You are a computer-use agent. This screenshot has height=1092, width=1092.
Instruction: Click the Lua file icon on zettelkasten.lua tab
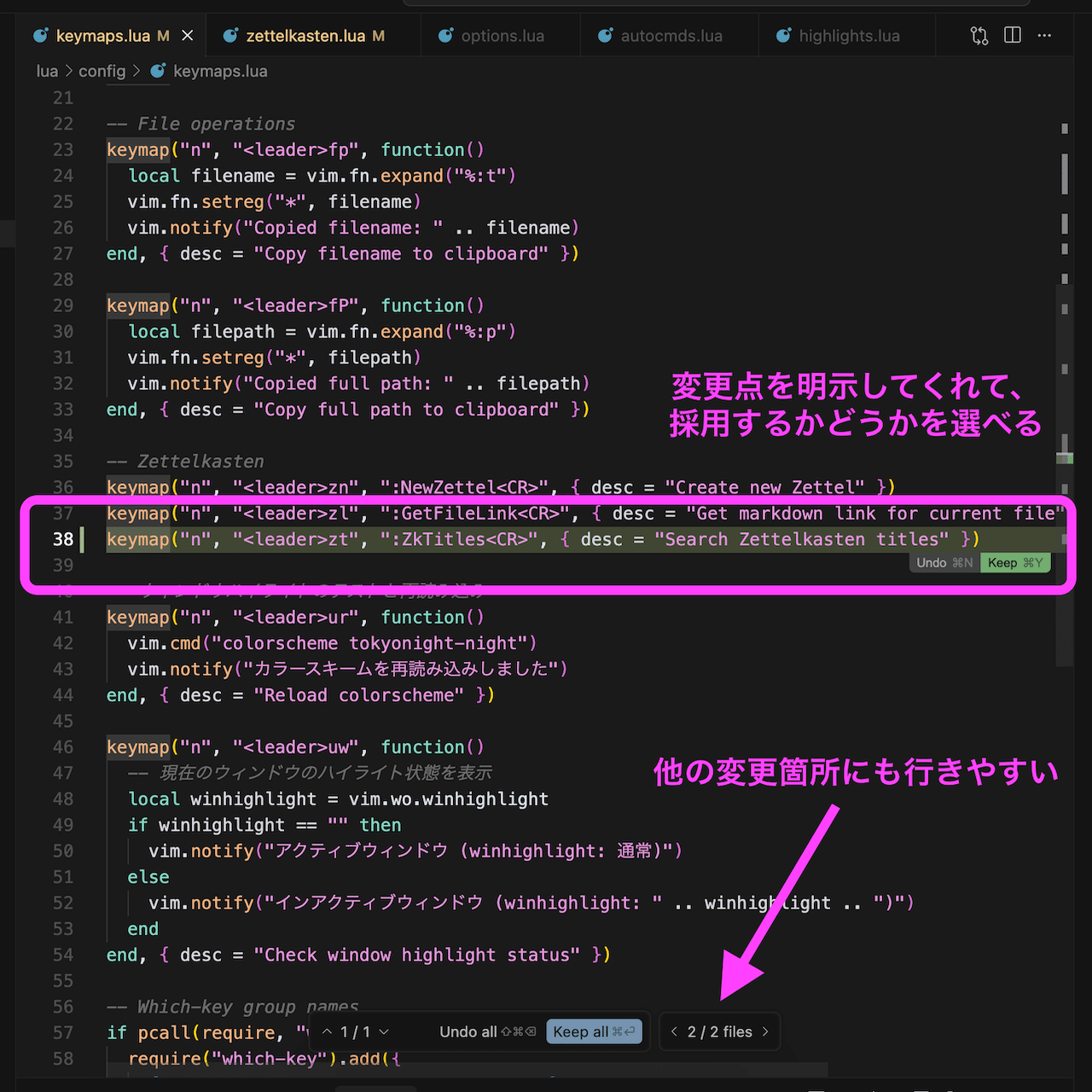click(230, 36)
